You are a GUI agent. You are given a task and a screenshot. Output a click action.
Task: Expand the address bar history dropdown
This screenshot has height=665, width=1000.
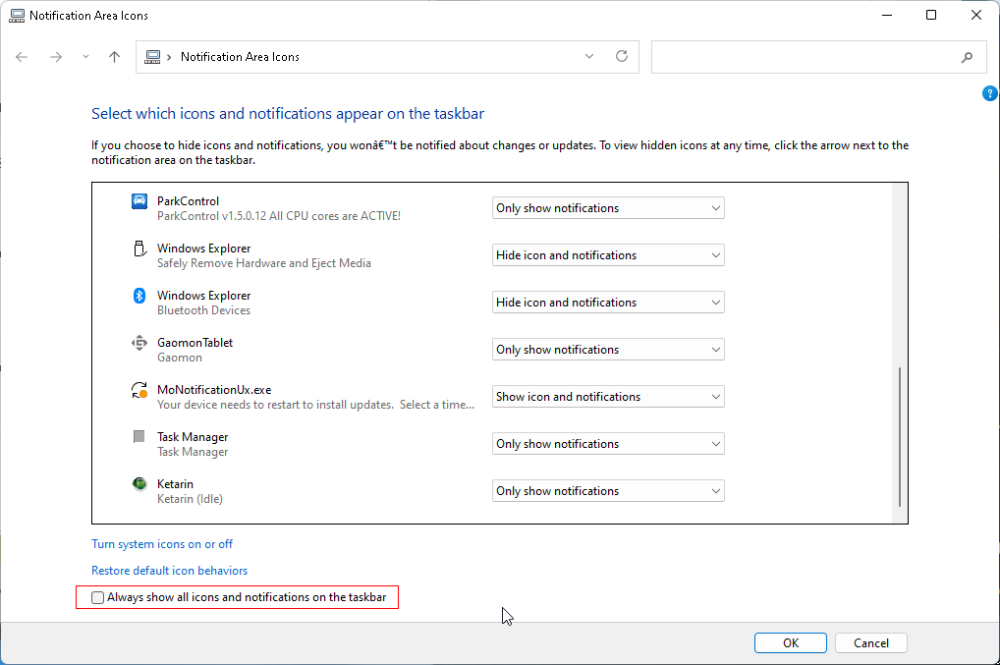pos(589,56)
